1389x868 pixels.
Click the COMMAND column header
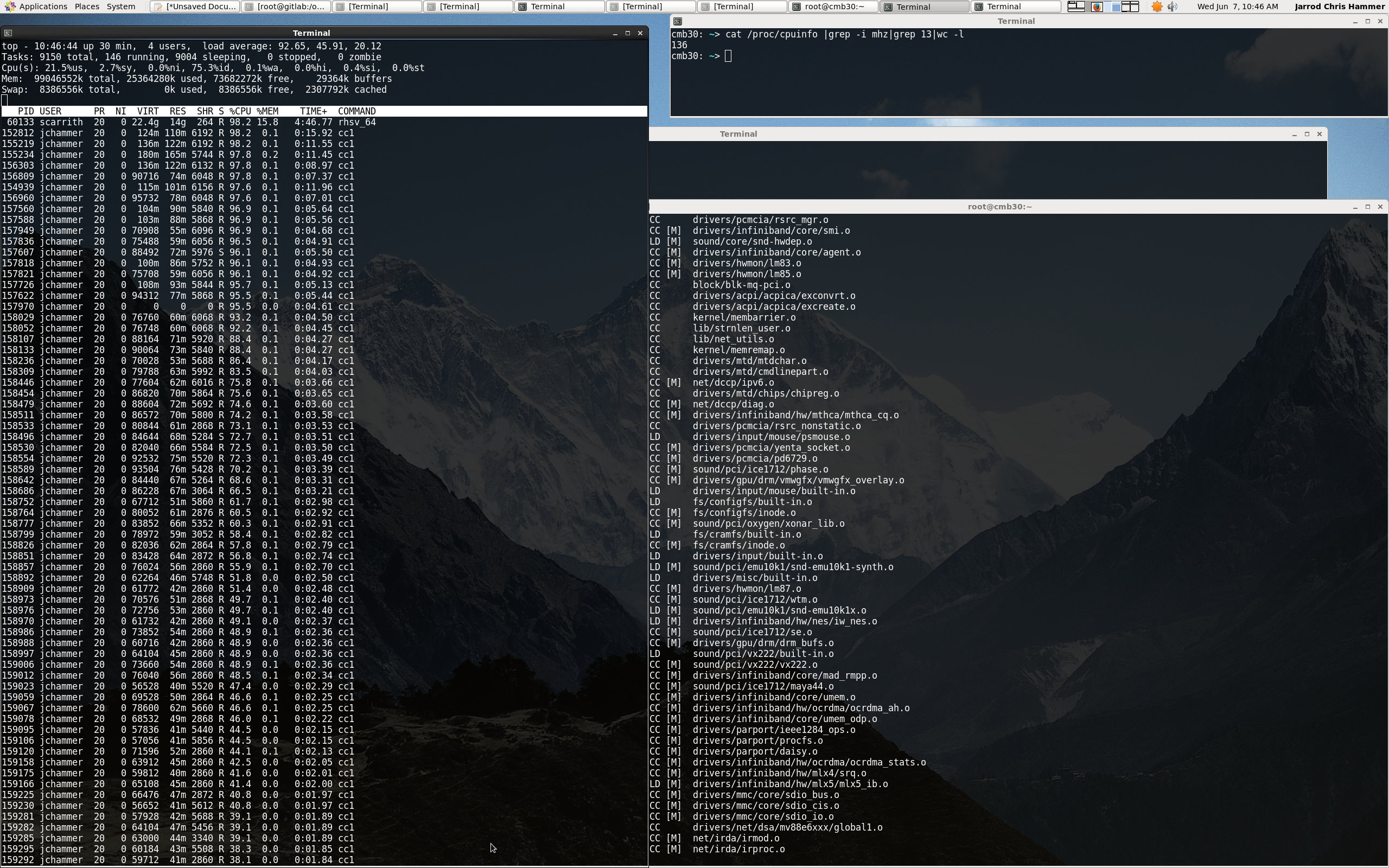pos(356,111)
